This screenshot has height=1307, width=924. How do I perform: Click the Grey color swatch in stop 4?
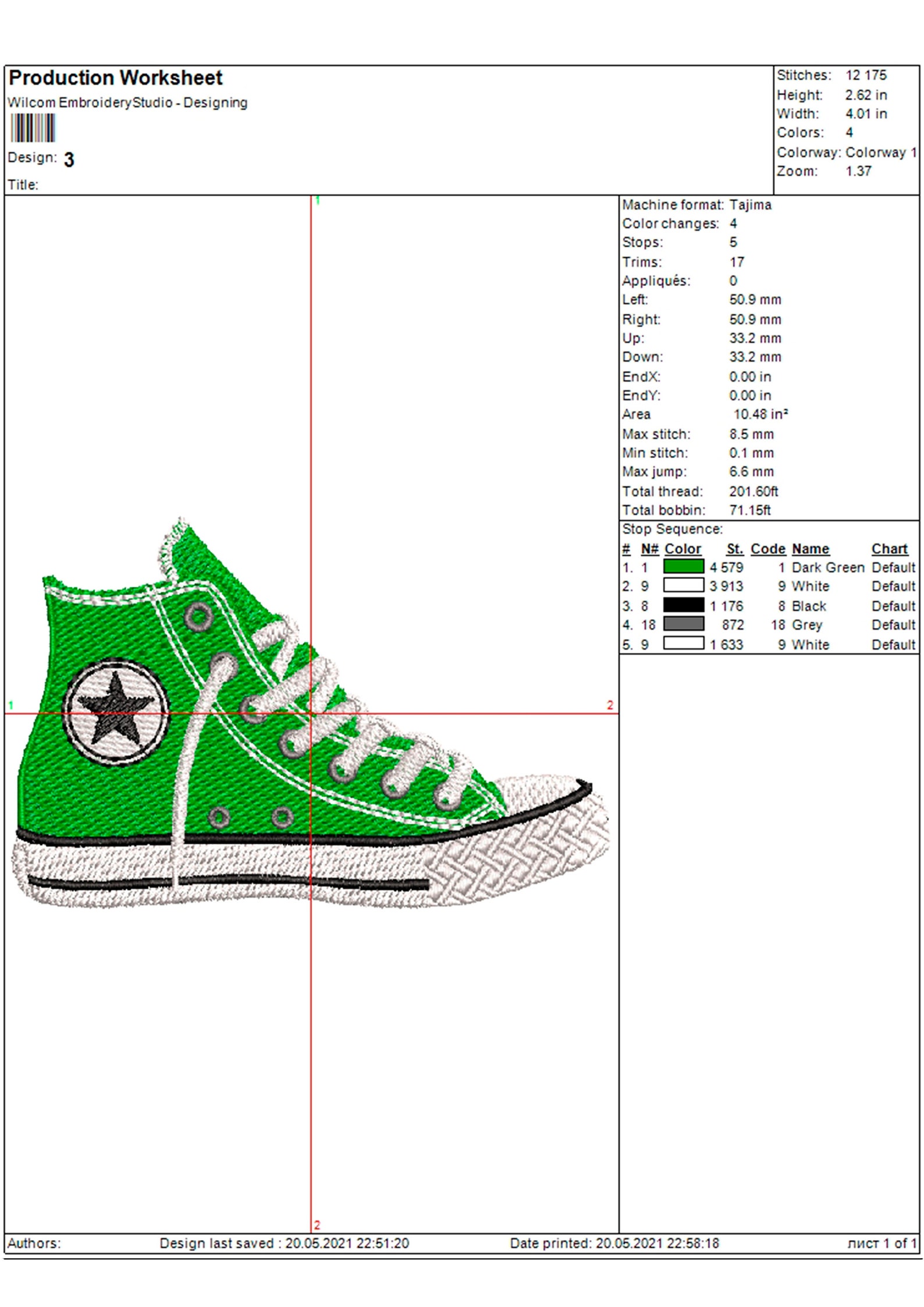click(x=684, y=624)
